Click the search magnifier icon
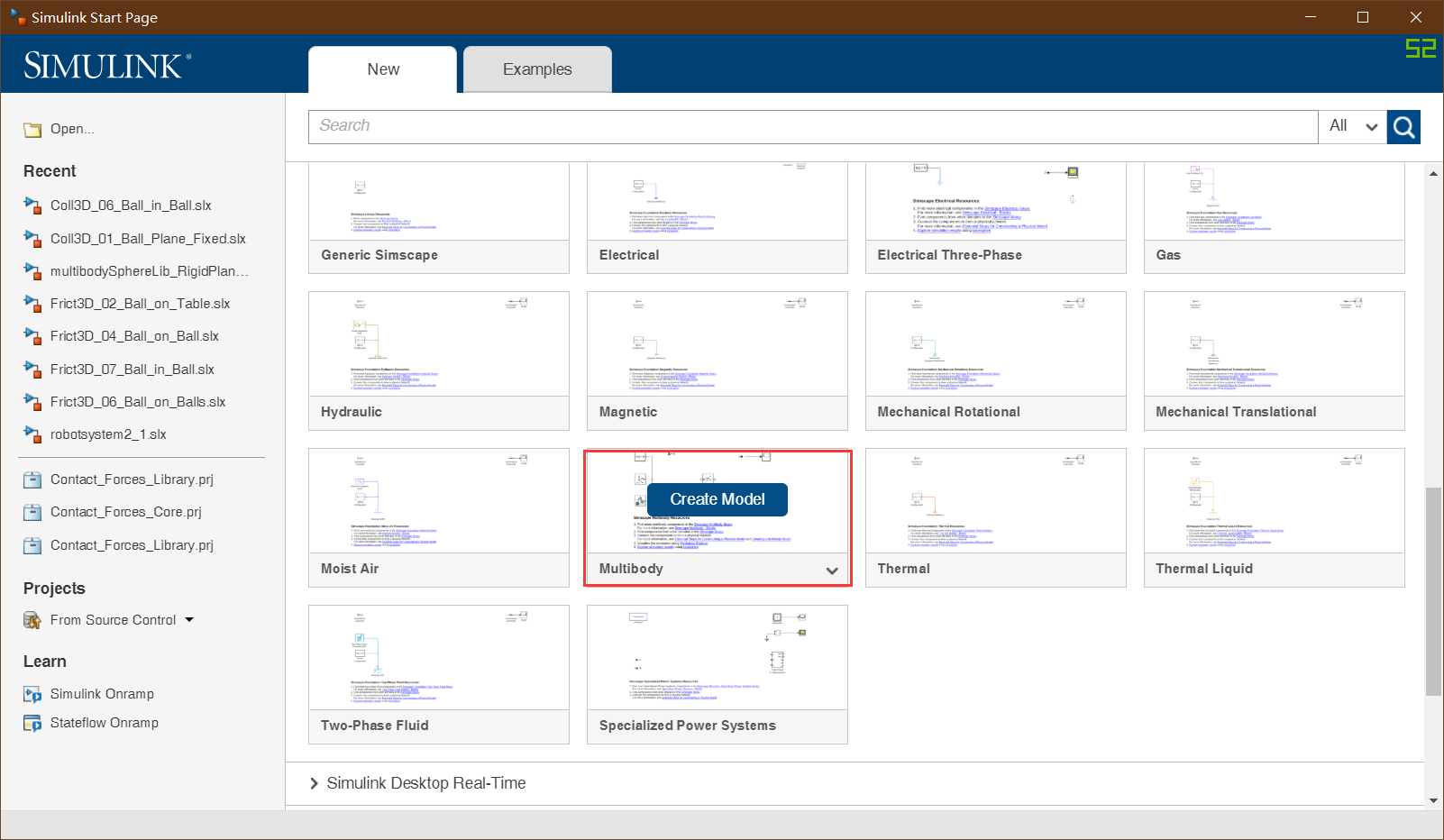The height and width of the screenshot is (840, 1444). pos(1403,126)
